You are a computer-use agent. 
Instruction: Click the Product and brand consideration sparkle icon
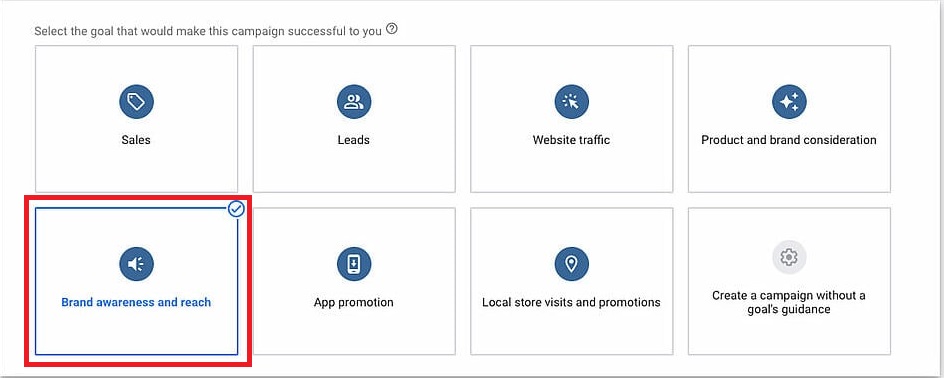pyautogui.click(x=789, y=101)
